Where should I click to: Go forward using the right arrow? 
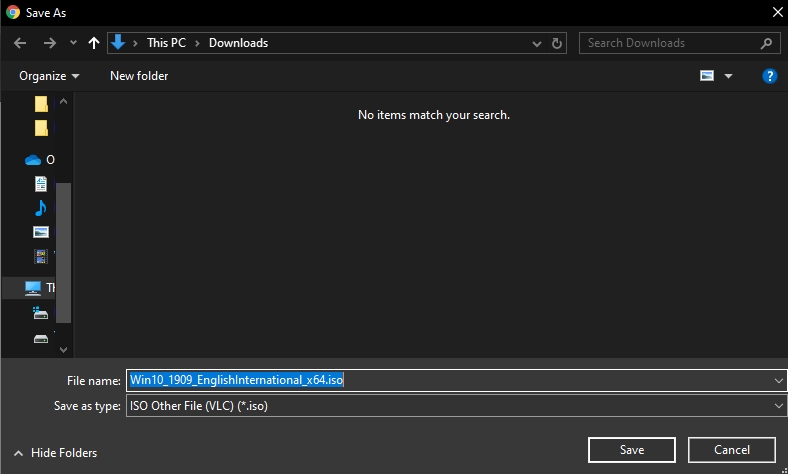click(x=50, y=43)
